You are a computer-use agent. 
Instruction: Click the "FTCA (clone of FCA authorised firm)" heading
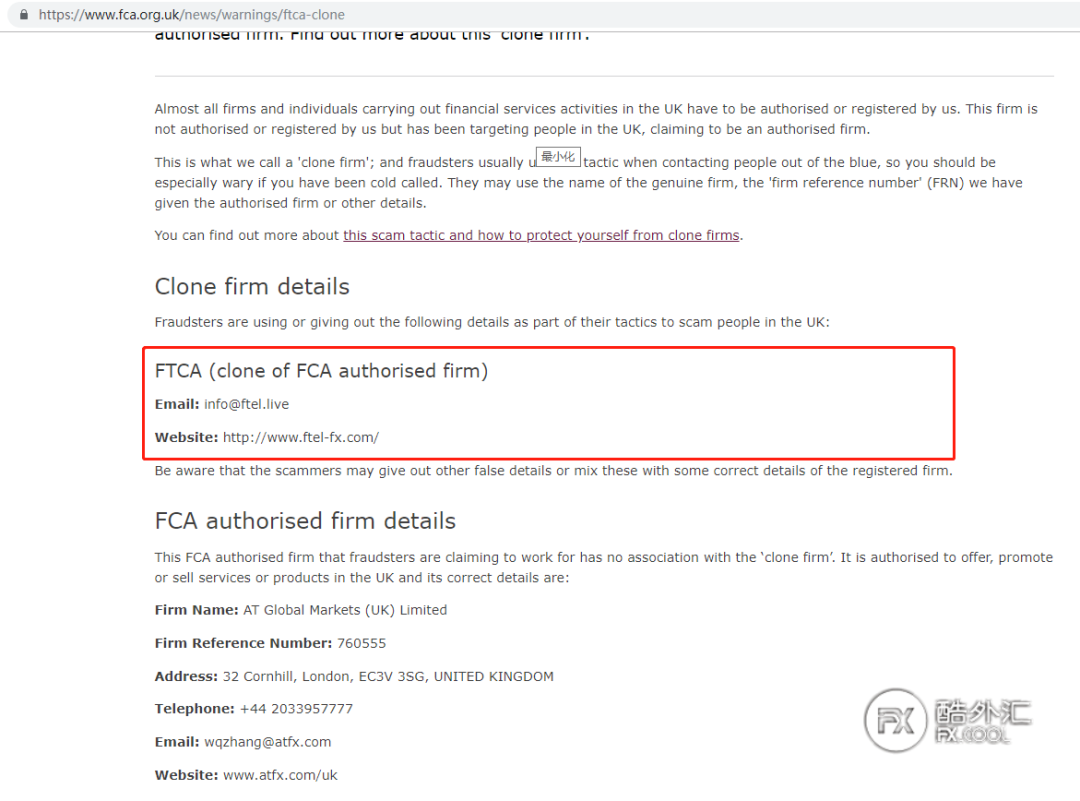[321, 371]
